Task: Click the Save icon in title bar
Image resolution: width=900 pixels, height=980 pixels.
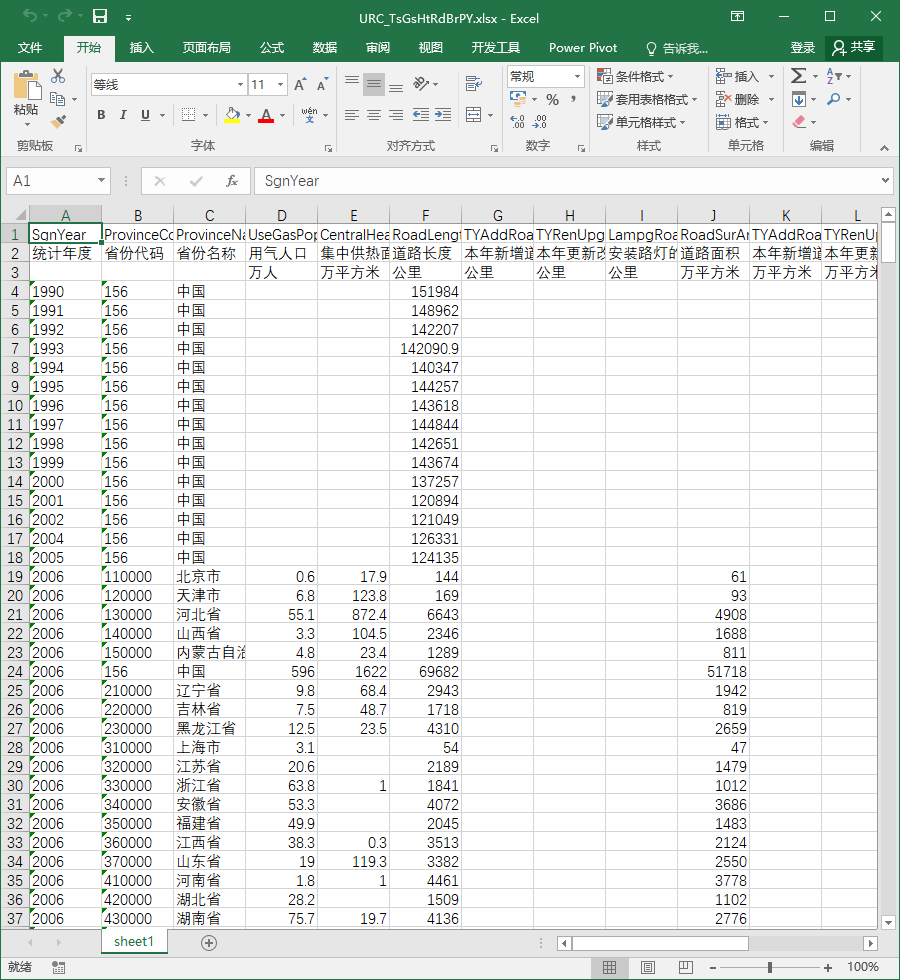Action: 100,17
